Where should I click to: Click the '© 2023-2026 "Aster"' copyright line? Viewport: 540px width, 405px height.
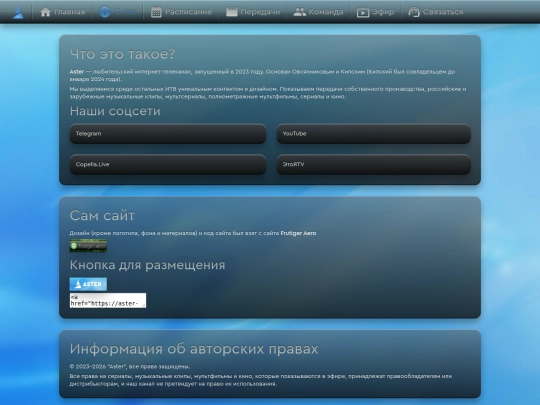130,366
